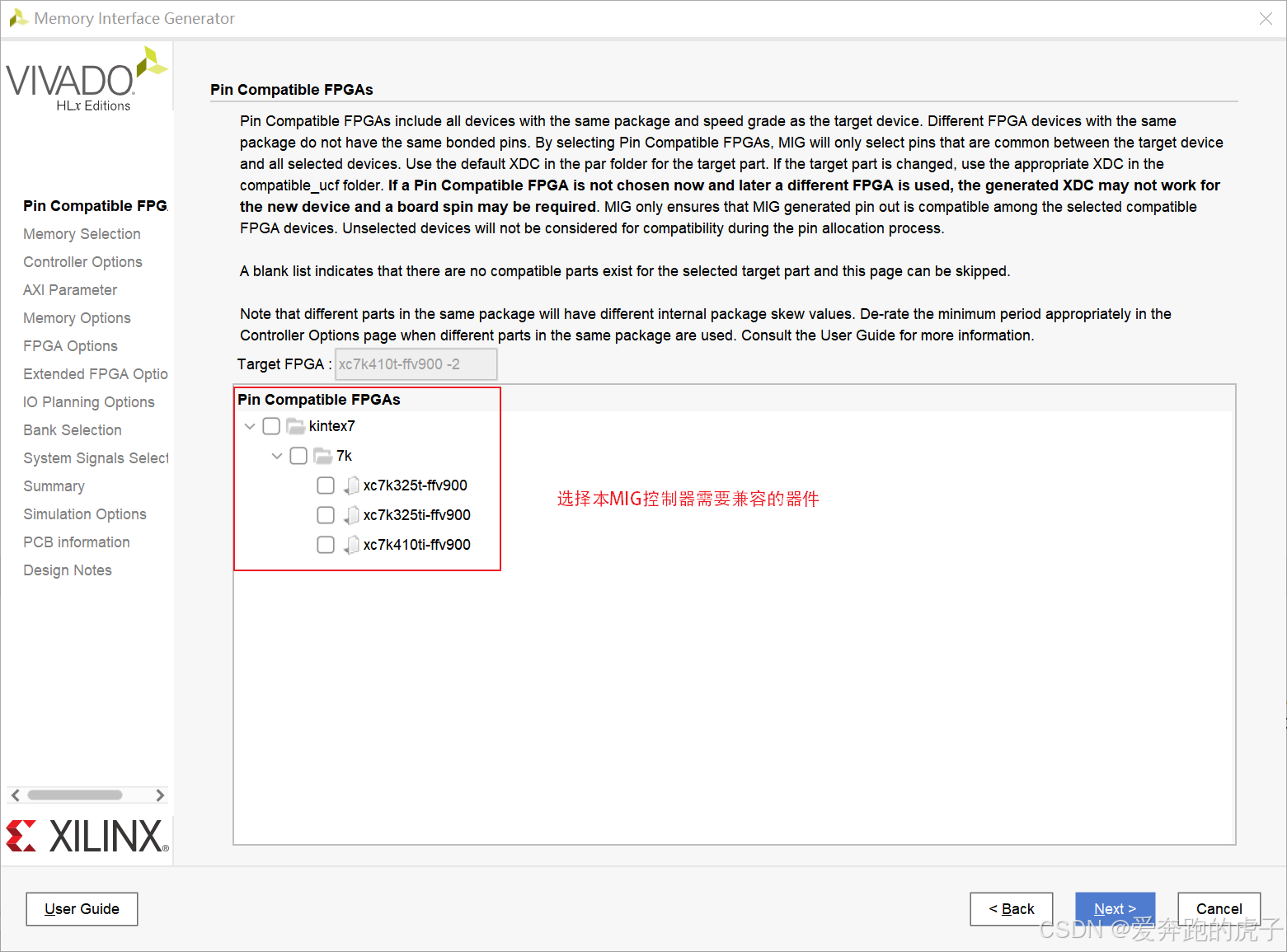Open Simulation Options step

pyautogui.click(x=85, y=514)
